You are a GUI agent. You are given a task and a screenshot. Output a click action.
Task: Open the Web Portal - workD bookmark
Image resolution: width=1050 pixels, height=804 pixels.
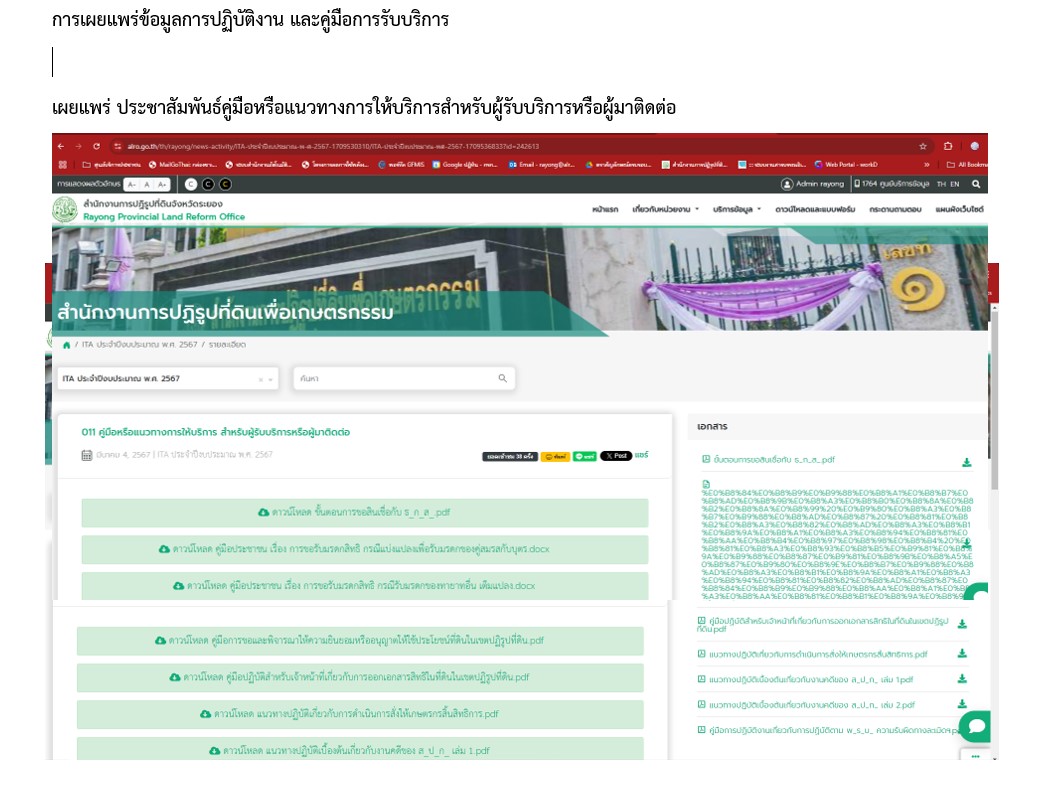(846, 164)
